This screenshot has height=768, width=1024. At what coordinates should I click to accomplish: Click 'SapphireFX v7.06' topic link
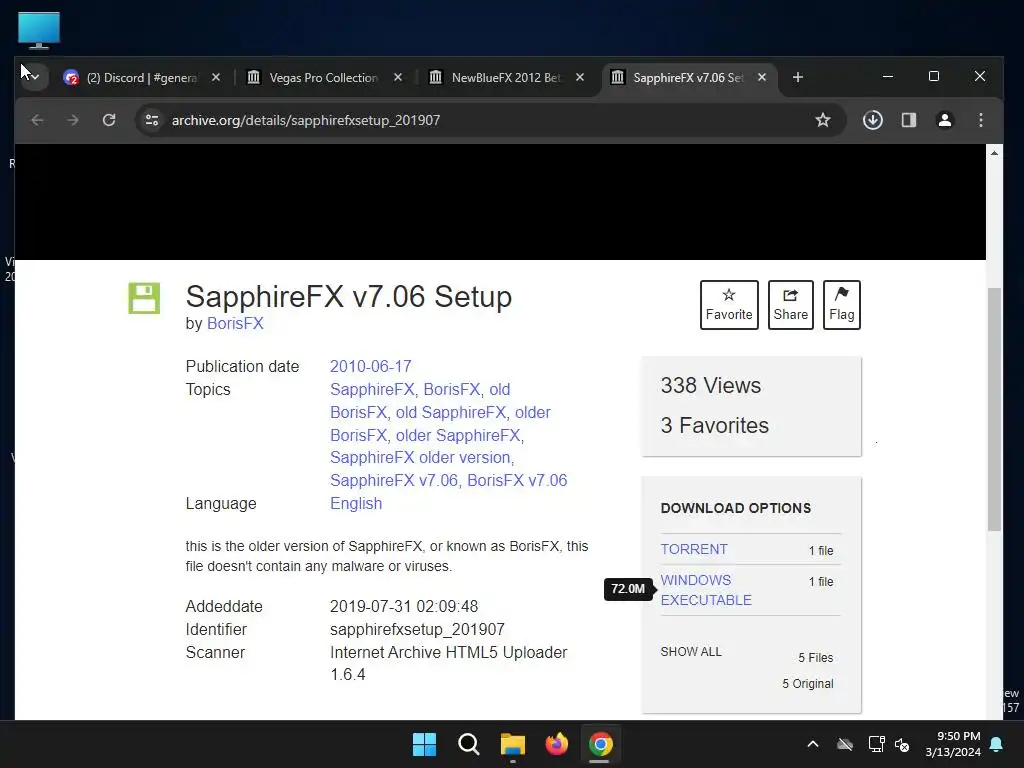click(x=394, y=480)
